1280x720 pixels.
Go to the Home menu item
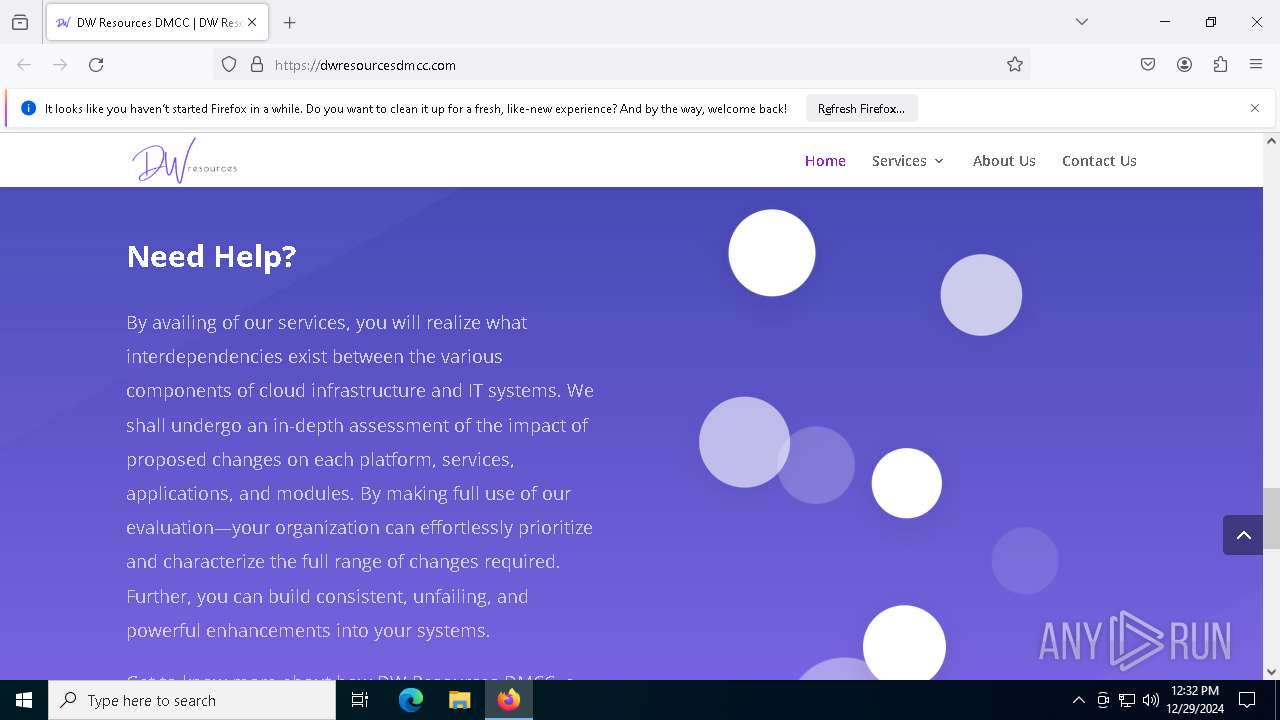[825, 160]
